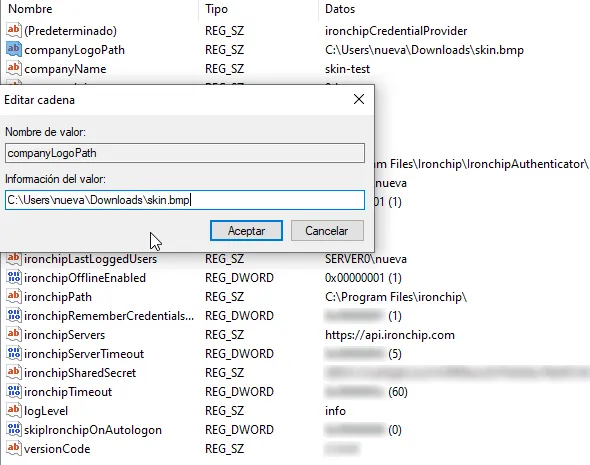590x465 pixels.
Task: Click the ironchipRememberCredentials DWORD icon
Action: pos(14,315)
